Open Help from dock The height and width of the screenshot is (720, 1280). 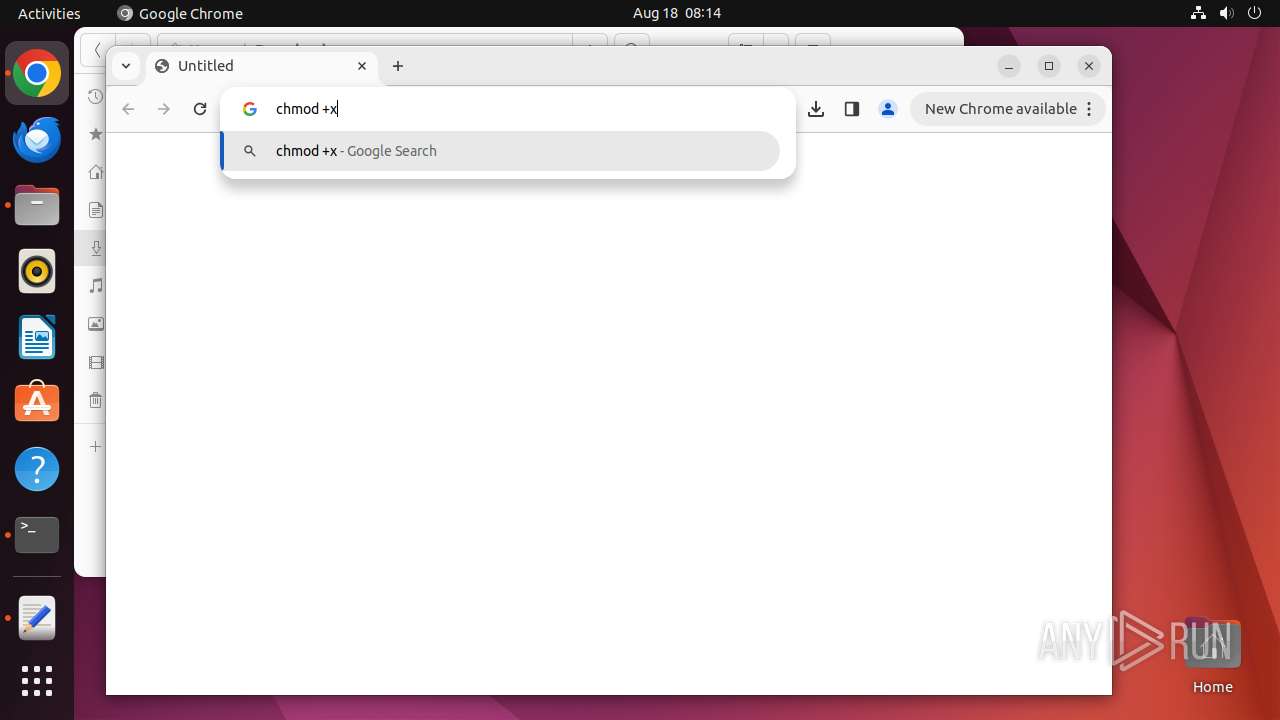point(37,469)
